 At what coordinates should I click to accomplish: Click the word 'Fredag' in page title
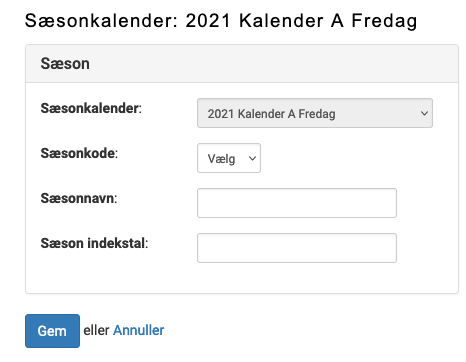pos(384,21)
